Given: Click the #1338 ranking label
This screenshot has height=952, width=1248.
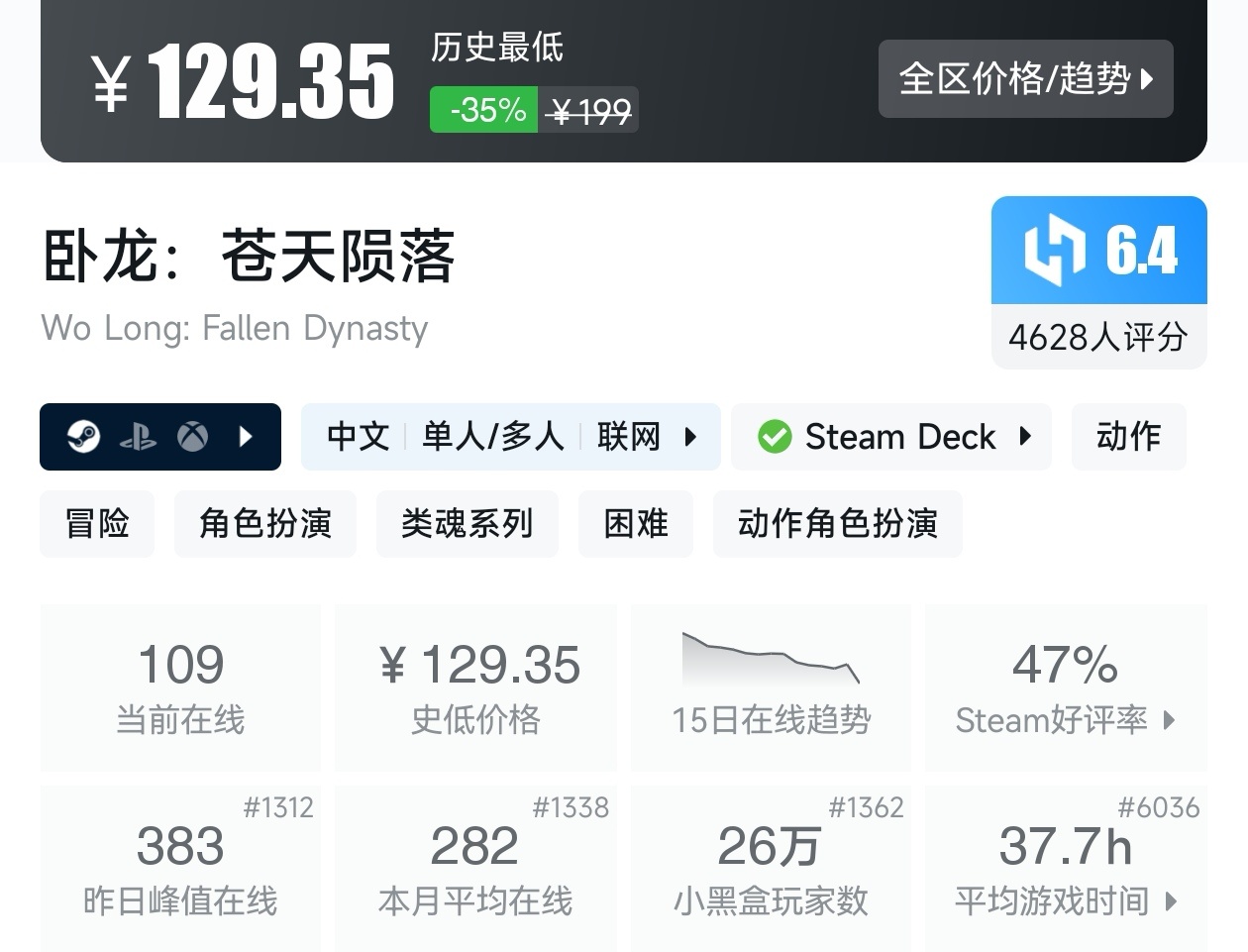Looking at the screenshot, I should click(571, 807).
